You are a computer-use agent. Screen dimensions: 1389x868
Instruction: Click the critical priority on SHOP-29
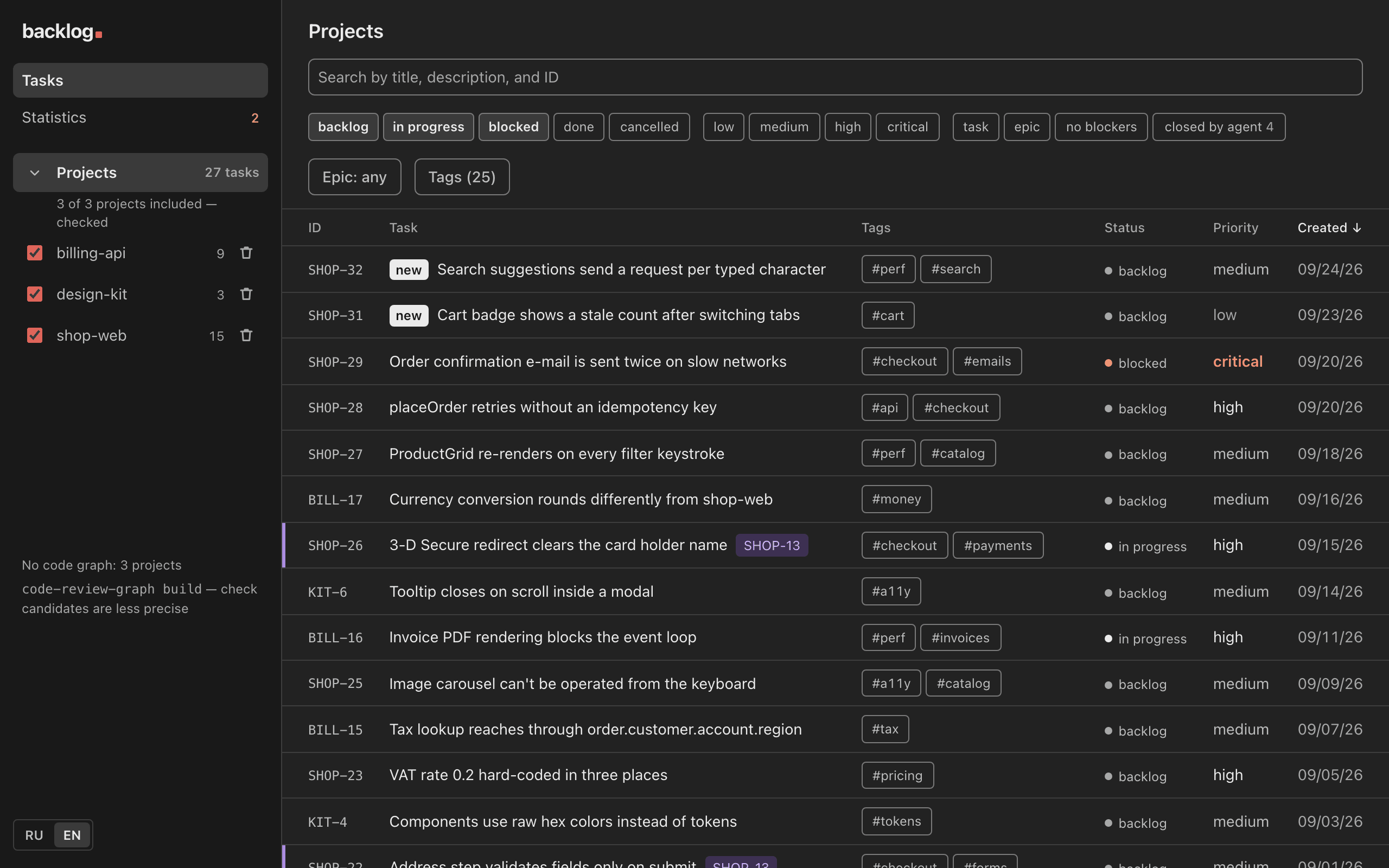[1238, 362]
